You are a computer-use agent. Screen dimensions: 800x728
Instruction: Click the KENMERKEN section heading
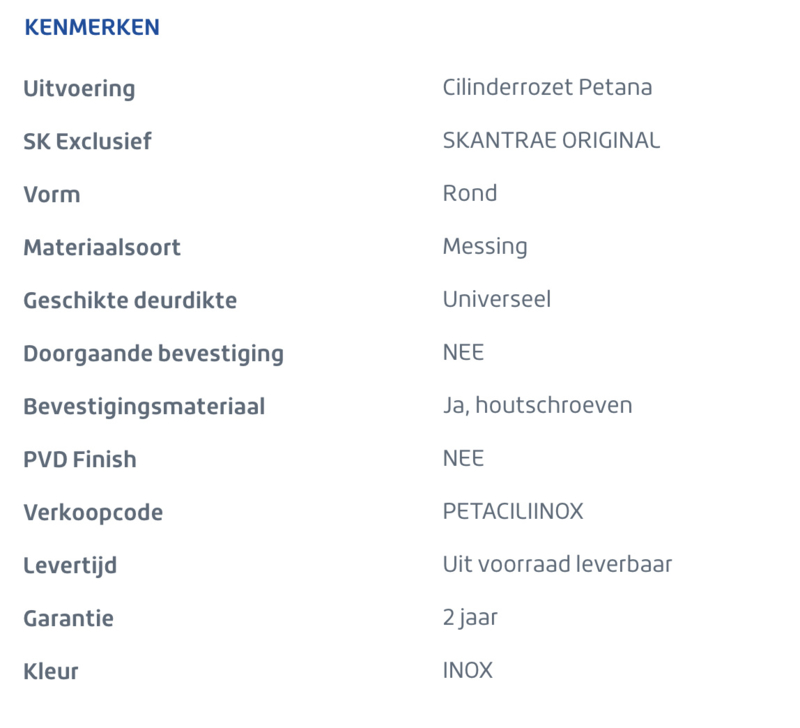point(92,27)
